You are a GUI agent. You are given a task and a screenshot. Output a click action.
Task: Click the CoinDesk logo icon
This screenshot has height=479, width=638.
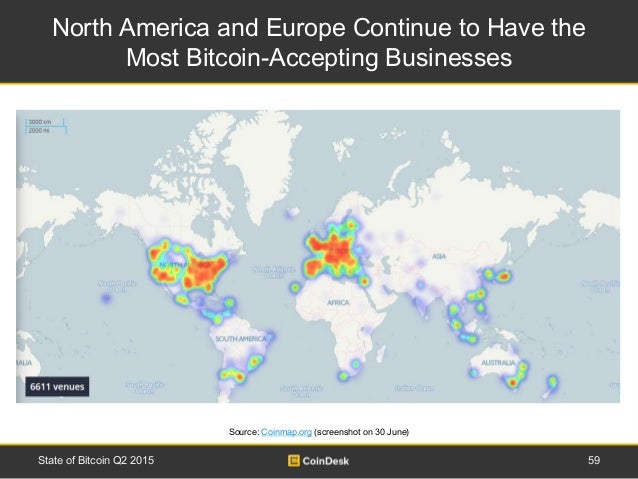pyautogui.click(x=293, y=461)
